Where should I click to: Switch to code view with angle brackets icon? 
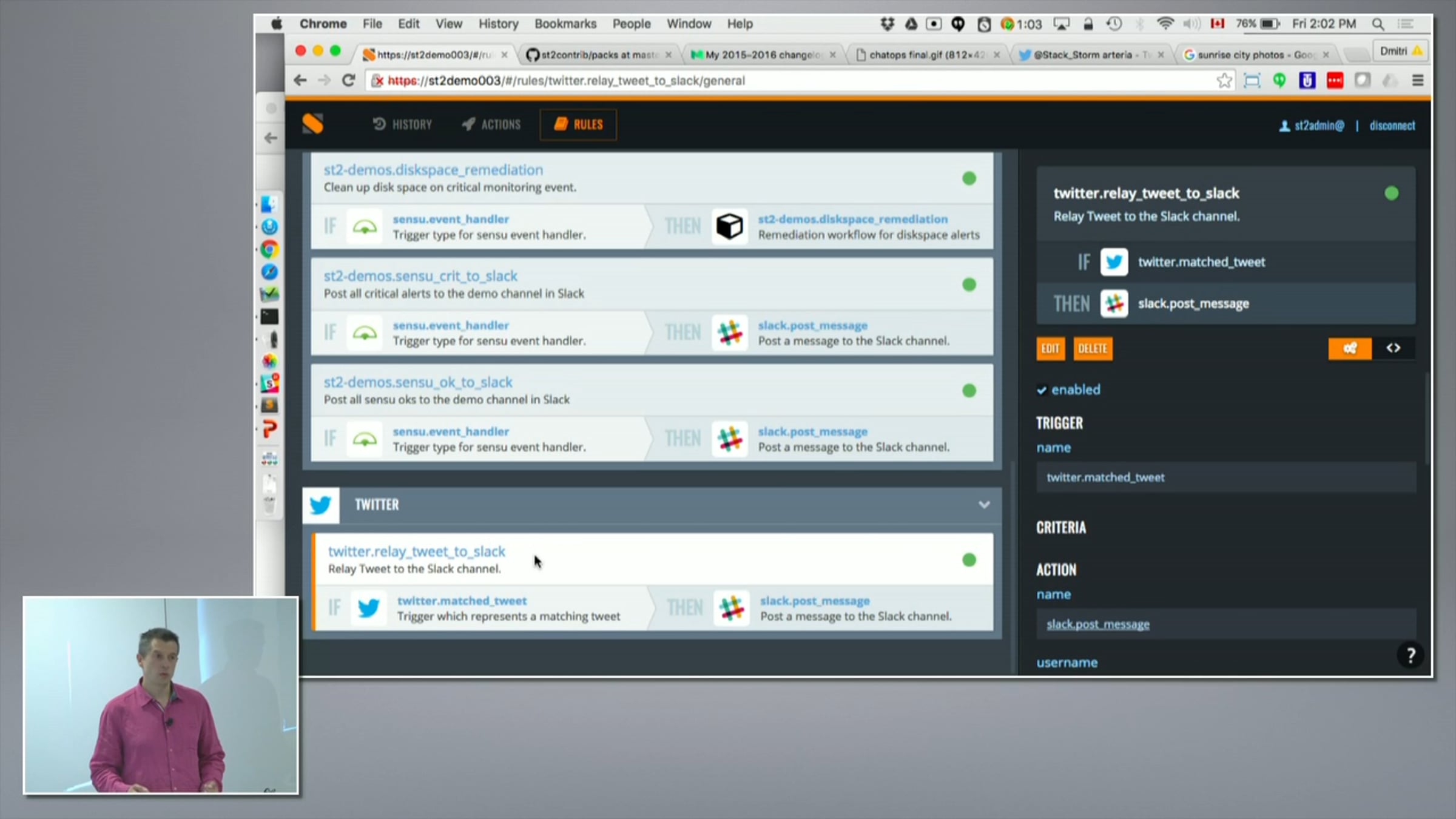(1394, 348)
